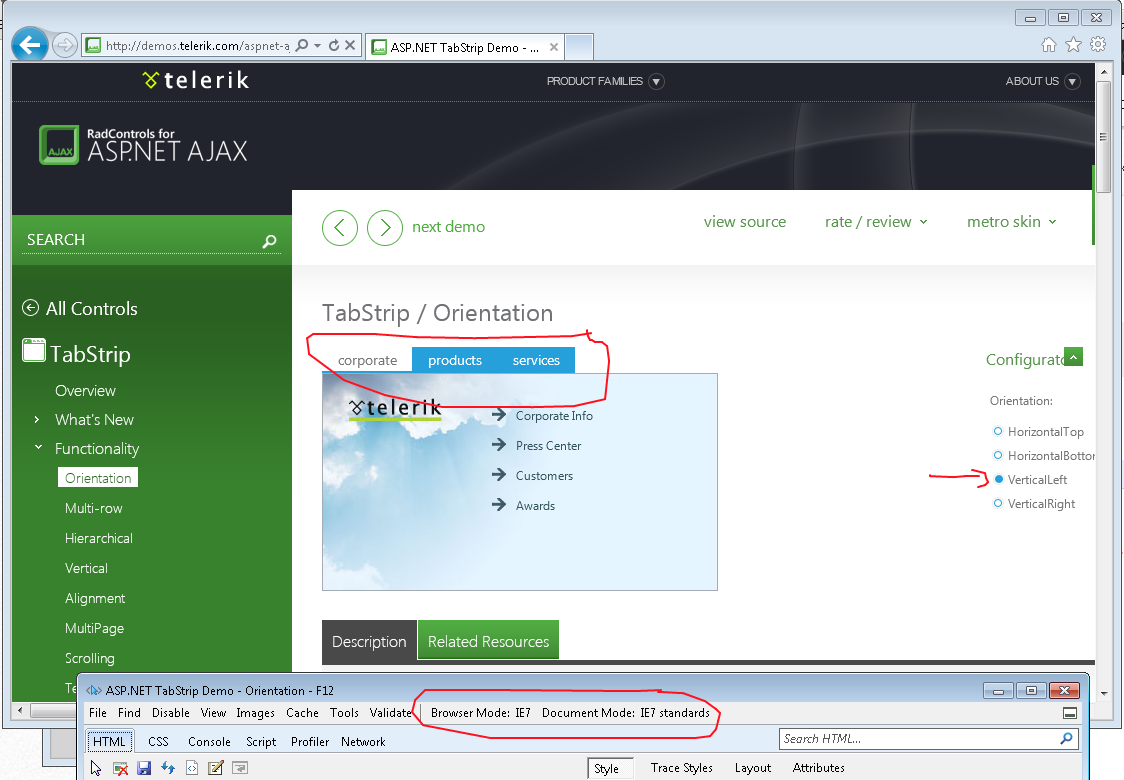Open Favorites star icon
1124x780 pixels.
[x=1073, y=44]
